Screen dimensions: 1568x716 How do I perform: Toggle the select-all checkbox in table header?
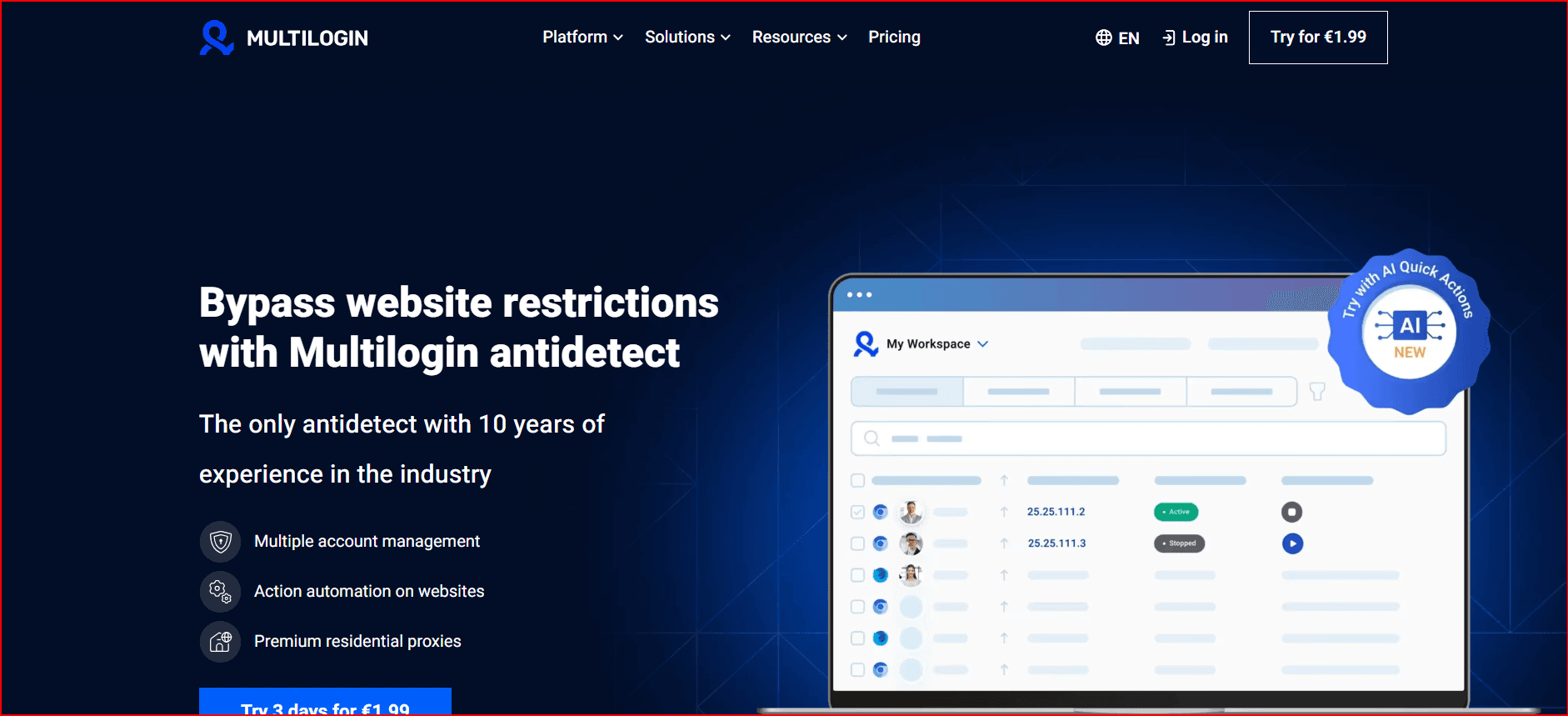857,481
